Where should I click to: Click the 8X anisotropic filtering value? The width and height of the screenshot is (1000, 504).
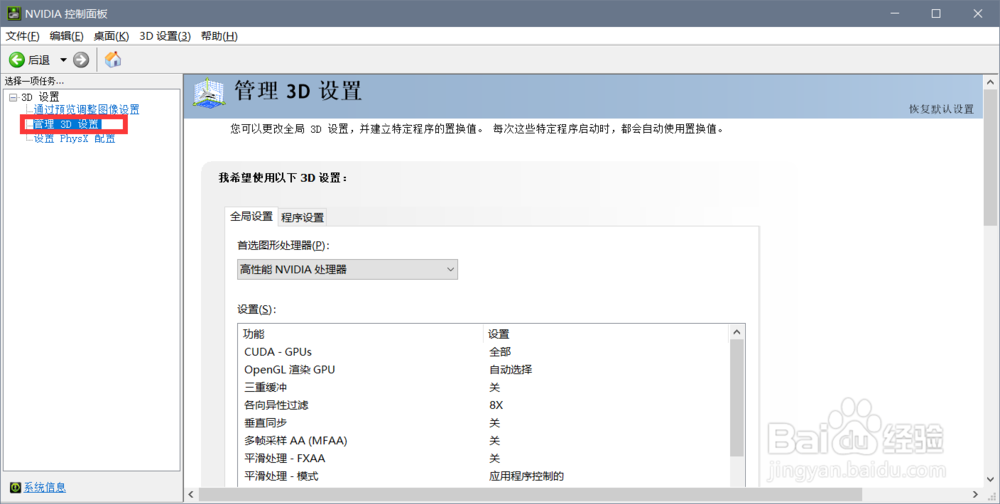point(496,405)
